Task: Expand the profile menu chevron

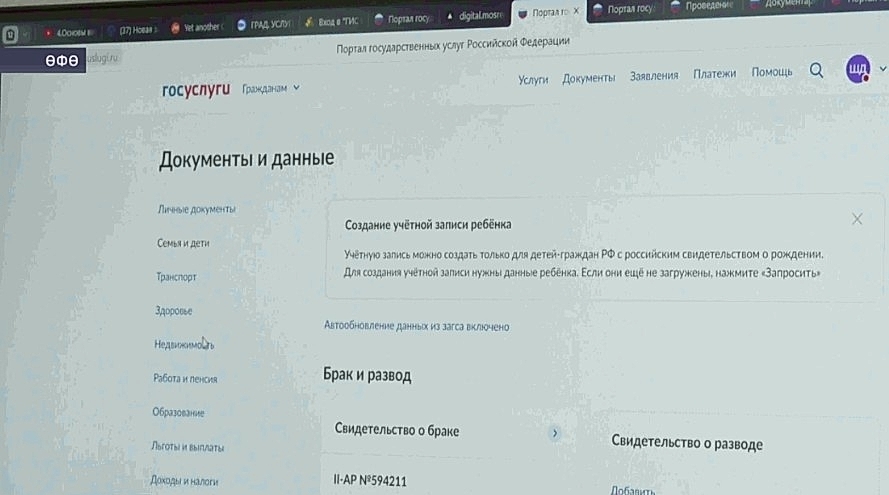Action: 882,69
